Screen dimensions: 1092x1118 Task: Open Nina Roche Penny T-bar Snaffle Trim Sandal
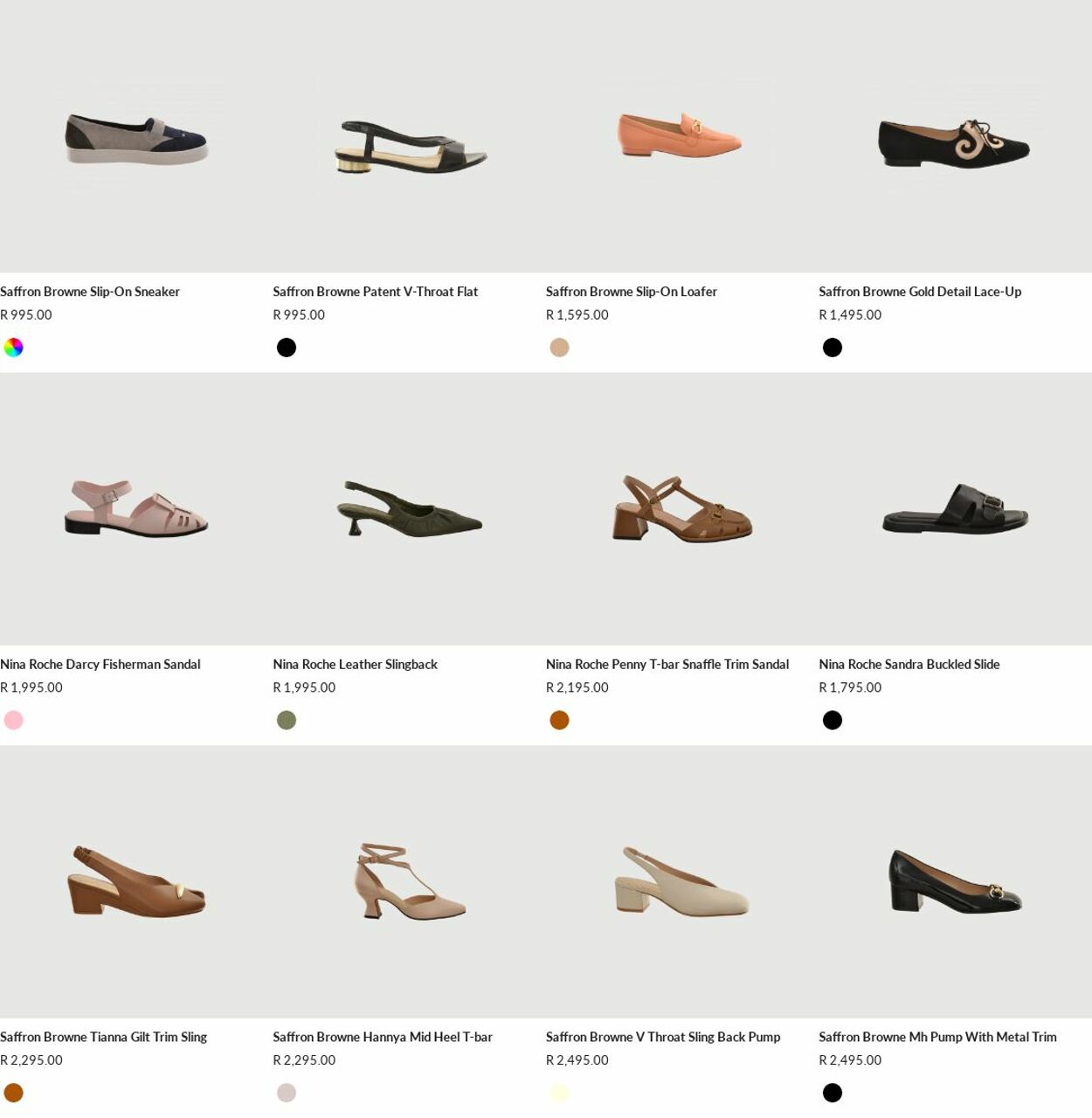pos(667,665)
